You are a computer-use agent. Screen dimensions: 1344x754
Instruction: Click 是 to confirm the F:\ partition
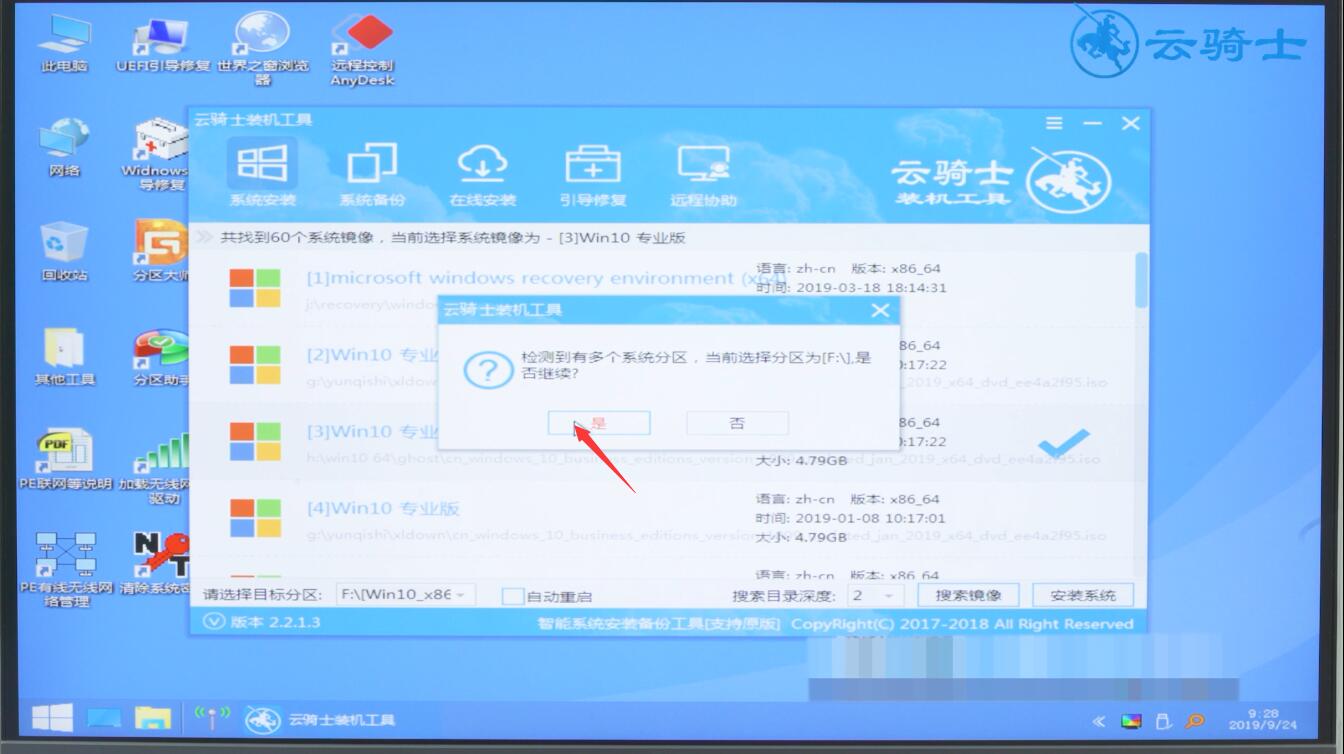pyautogui.click(x=599, y=423)
